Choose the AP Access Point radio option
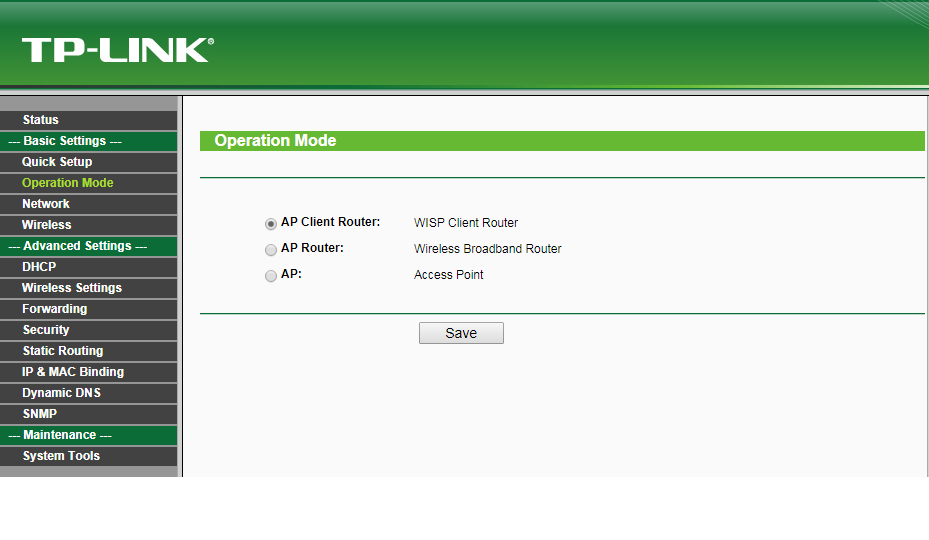 point(271,276)
